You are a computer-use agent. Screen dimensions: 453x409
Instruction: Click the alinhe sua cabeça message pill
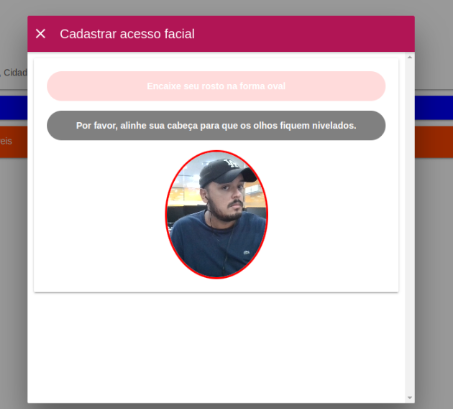point(216,126)
